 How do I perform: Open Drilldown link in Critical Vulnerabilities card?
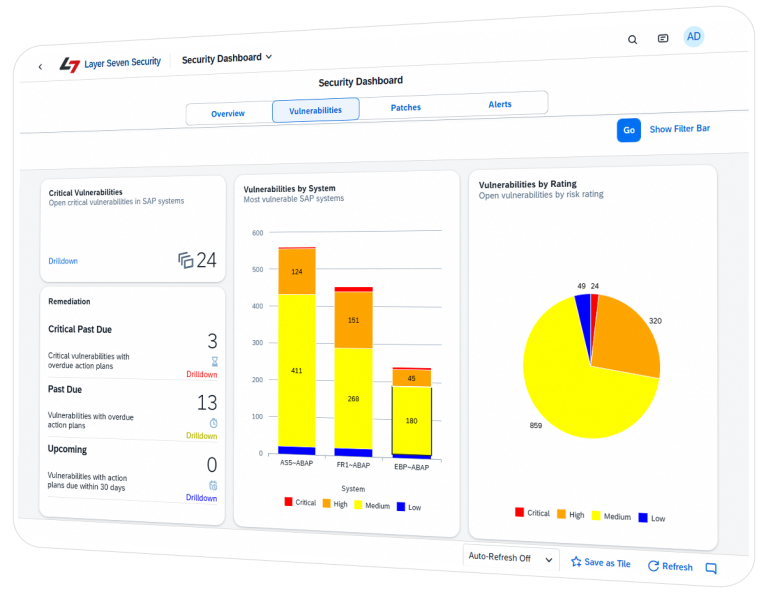(x=63, y=261)
